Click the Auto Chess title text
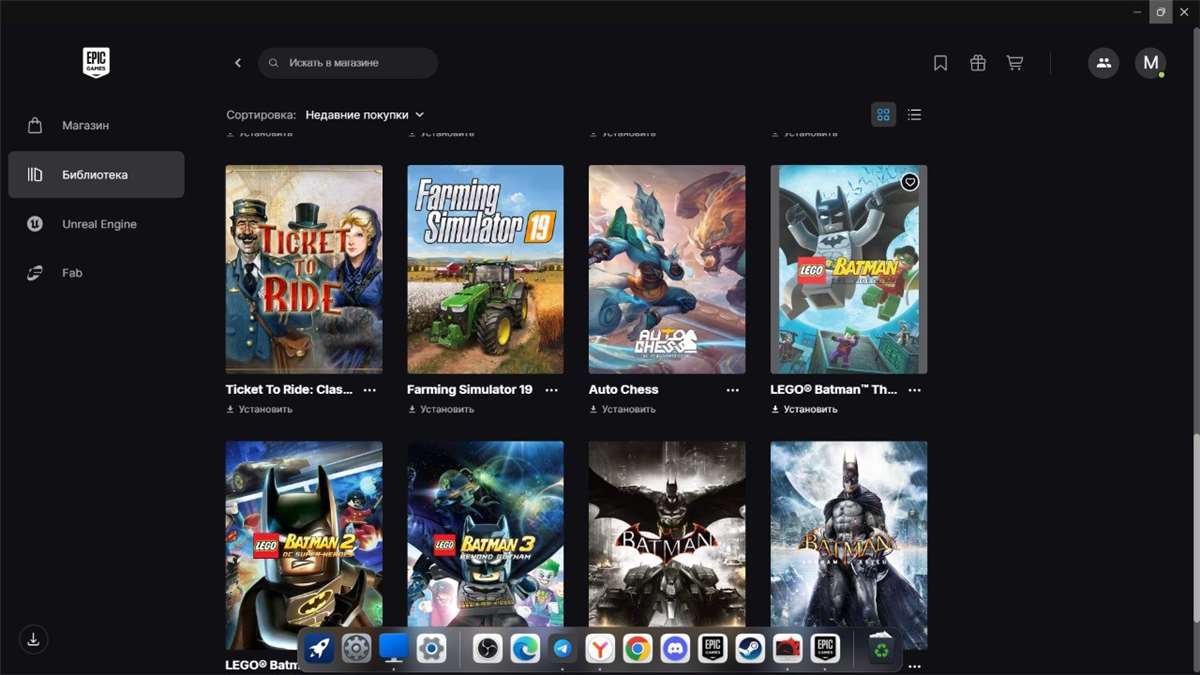The height and width of the screenshot is (675, 1200). pyautogui.click(x=624, y=390)
